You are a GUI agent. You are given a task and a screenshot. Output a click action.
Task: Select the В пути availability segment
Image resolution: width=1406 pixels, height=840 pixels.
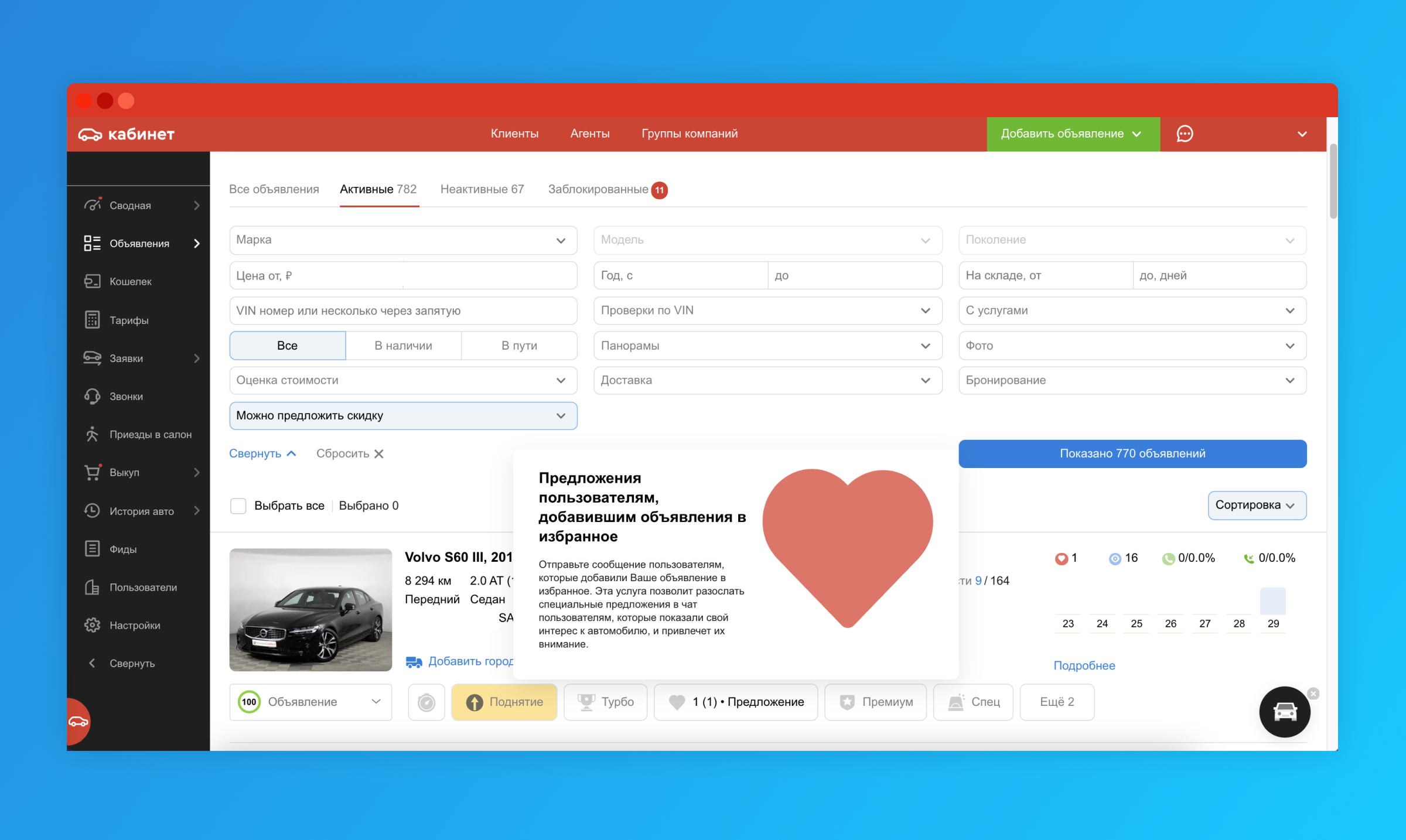tap(519, 346)
